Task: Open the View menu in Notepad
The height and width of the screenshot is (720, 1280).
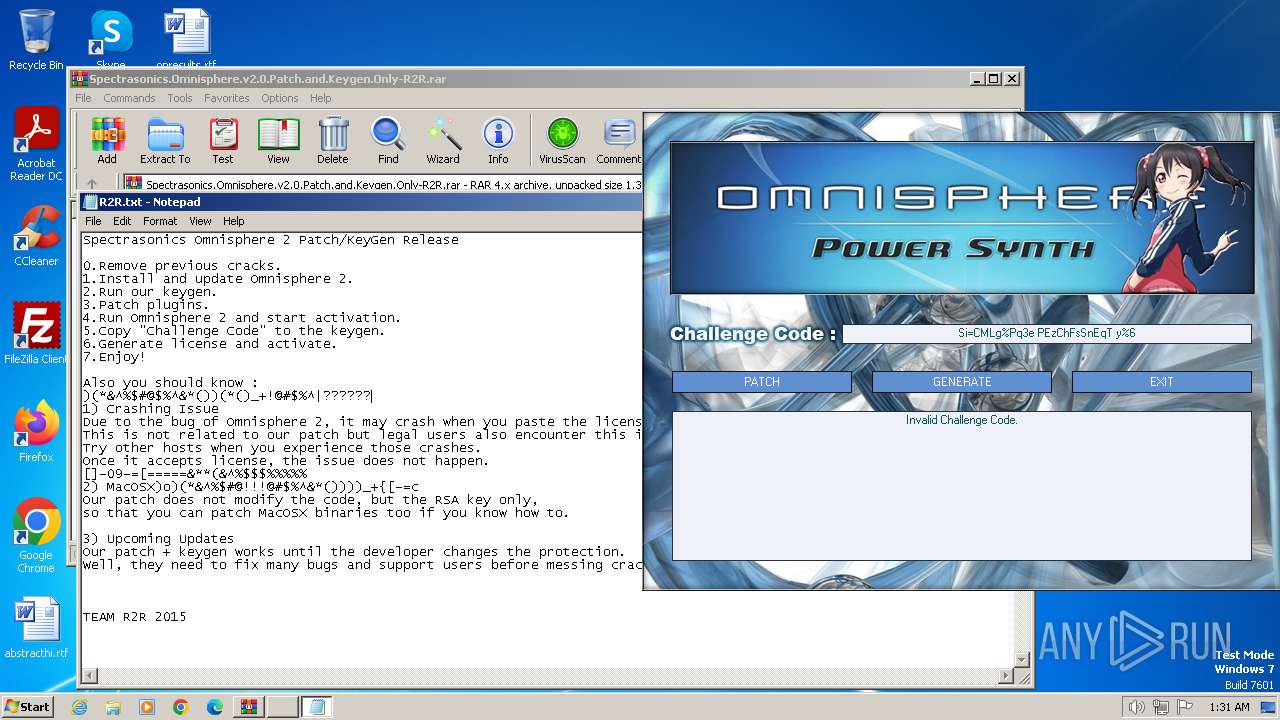Action: pos(201,221)
